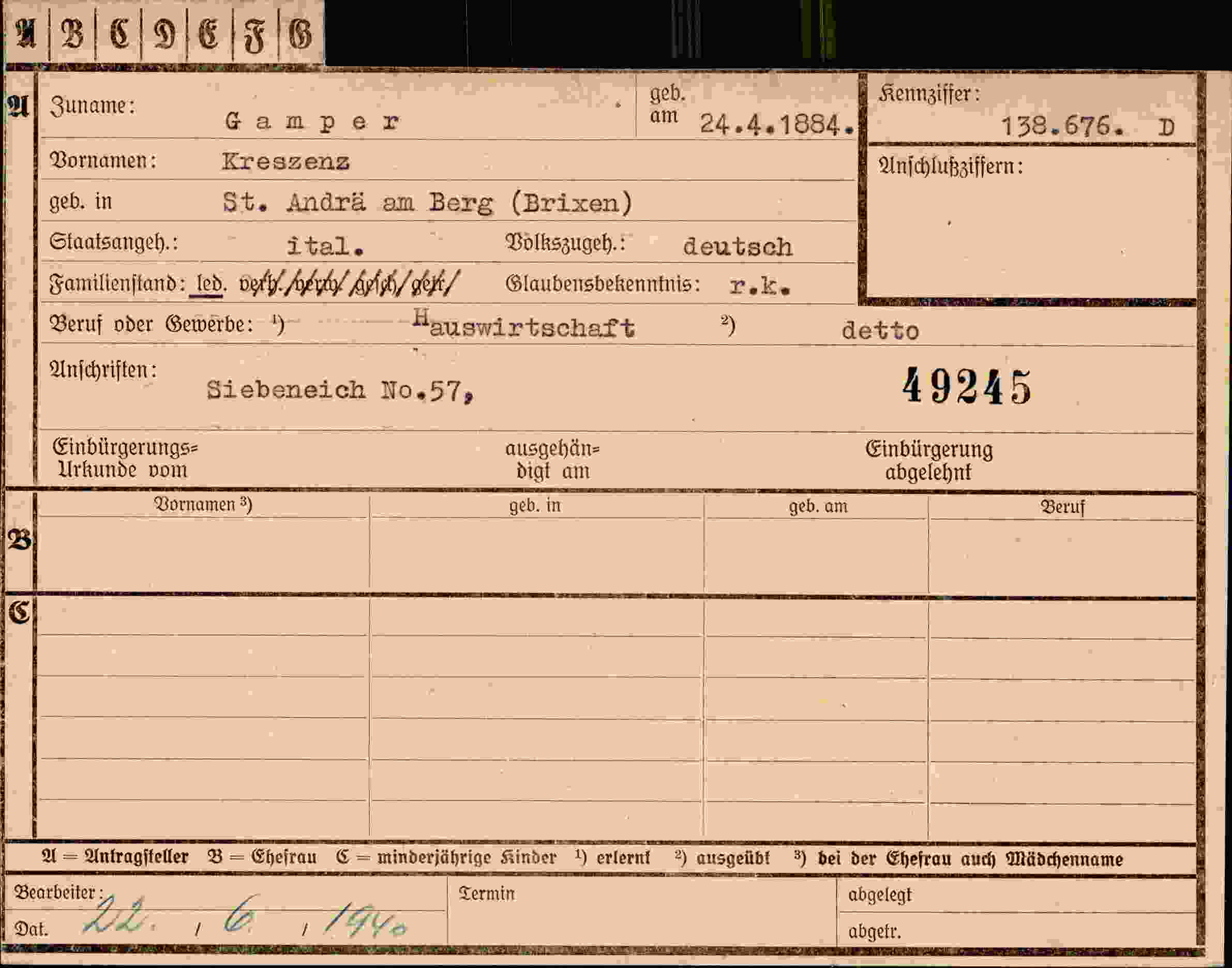
Task: Click 'geb. am' column header
Action: 818,507
